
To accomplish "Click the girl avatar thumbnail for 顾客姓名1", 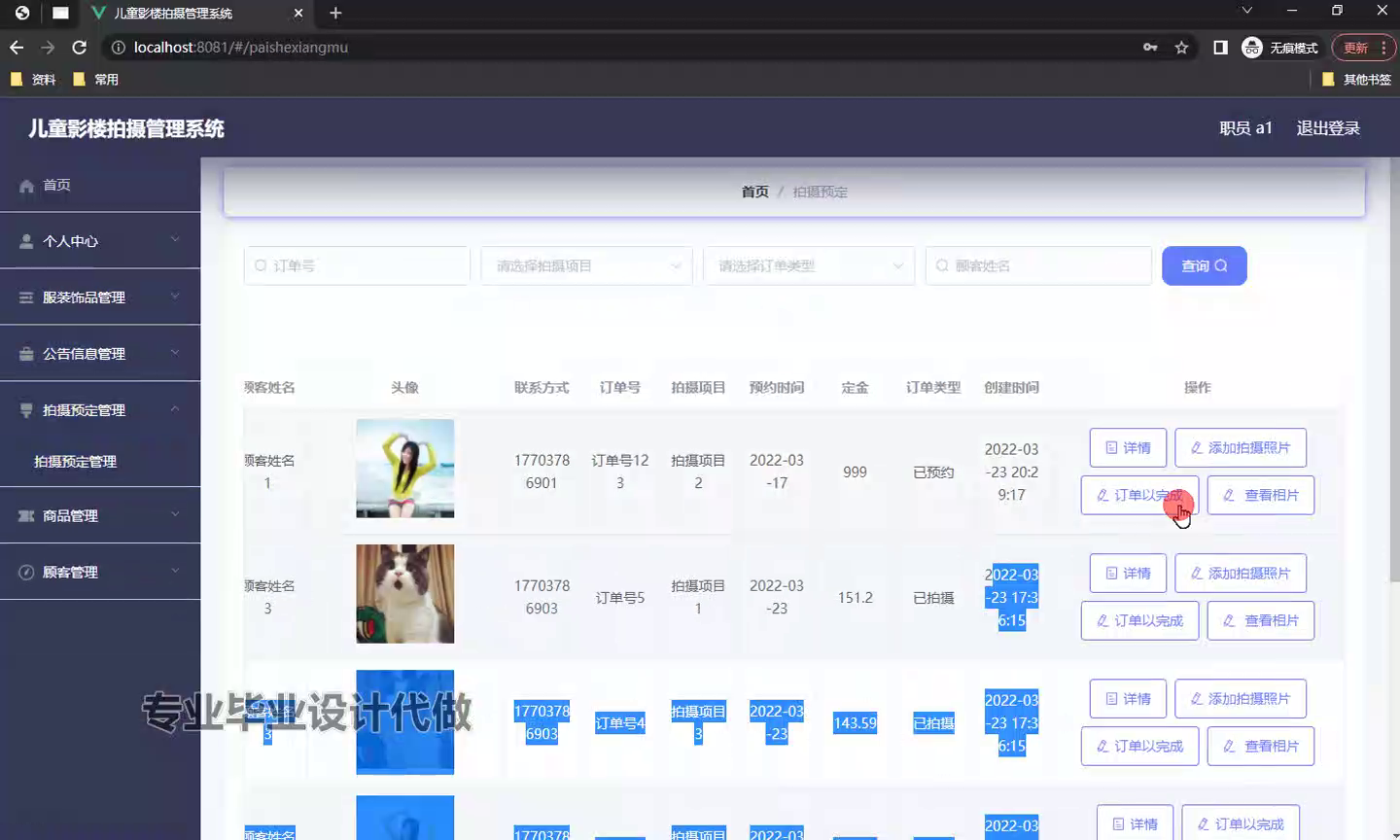I will (404, 468).
